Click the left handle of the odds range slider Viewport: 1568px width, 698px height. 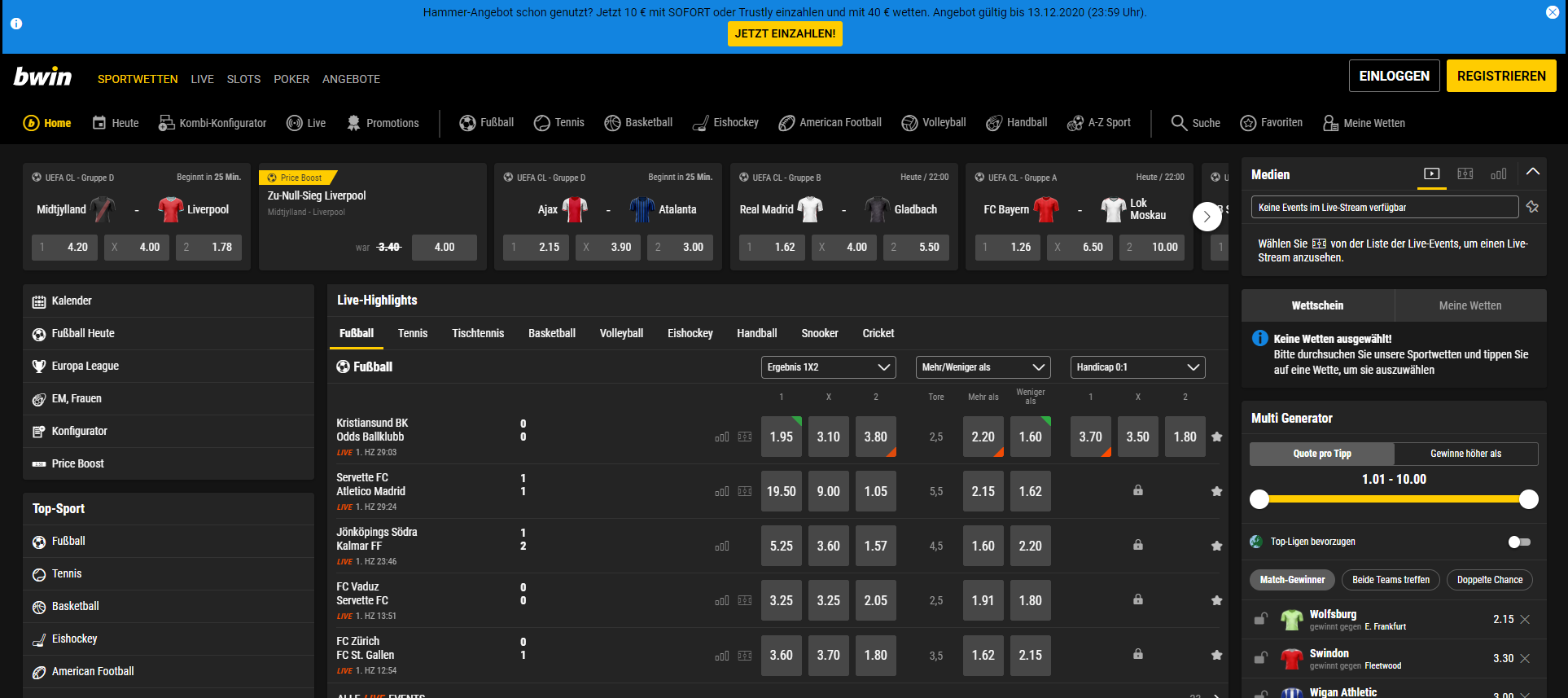(x=1259, y=499)
